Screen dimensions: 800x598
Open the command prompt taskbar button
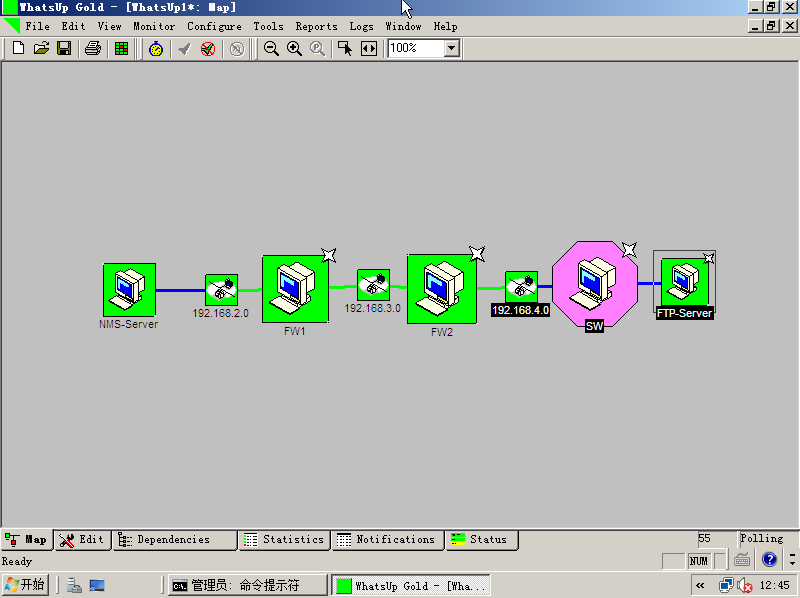(x=248, y=585)
